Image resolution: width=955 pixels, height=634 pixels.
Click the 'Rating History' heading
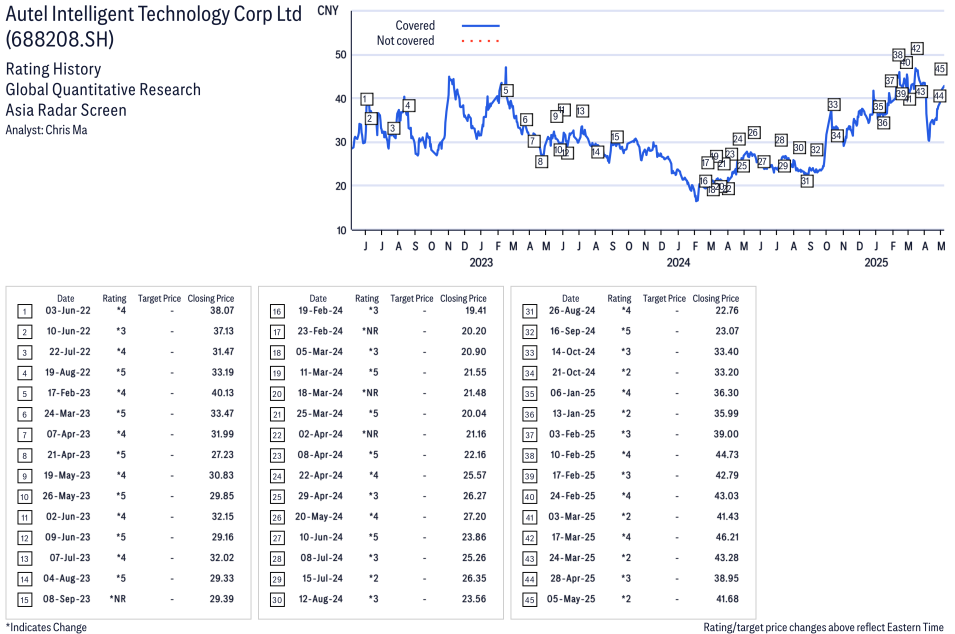click(54, 69)
